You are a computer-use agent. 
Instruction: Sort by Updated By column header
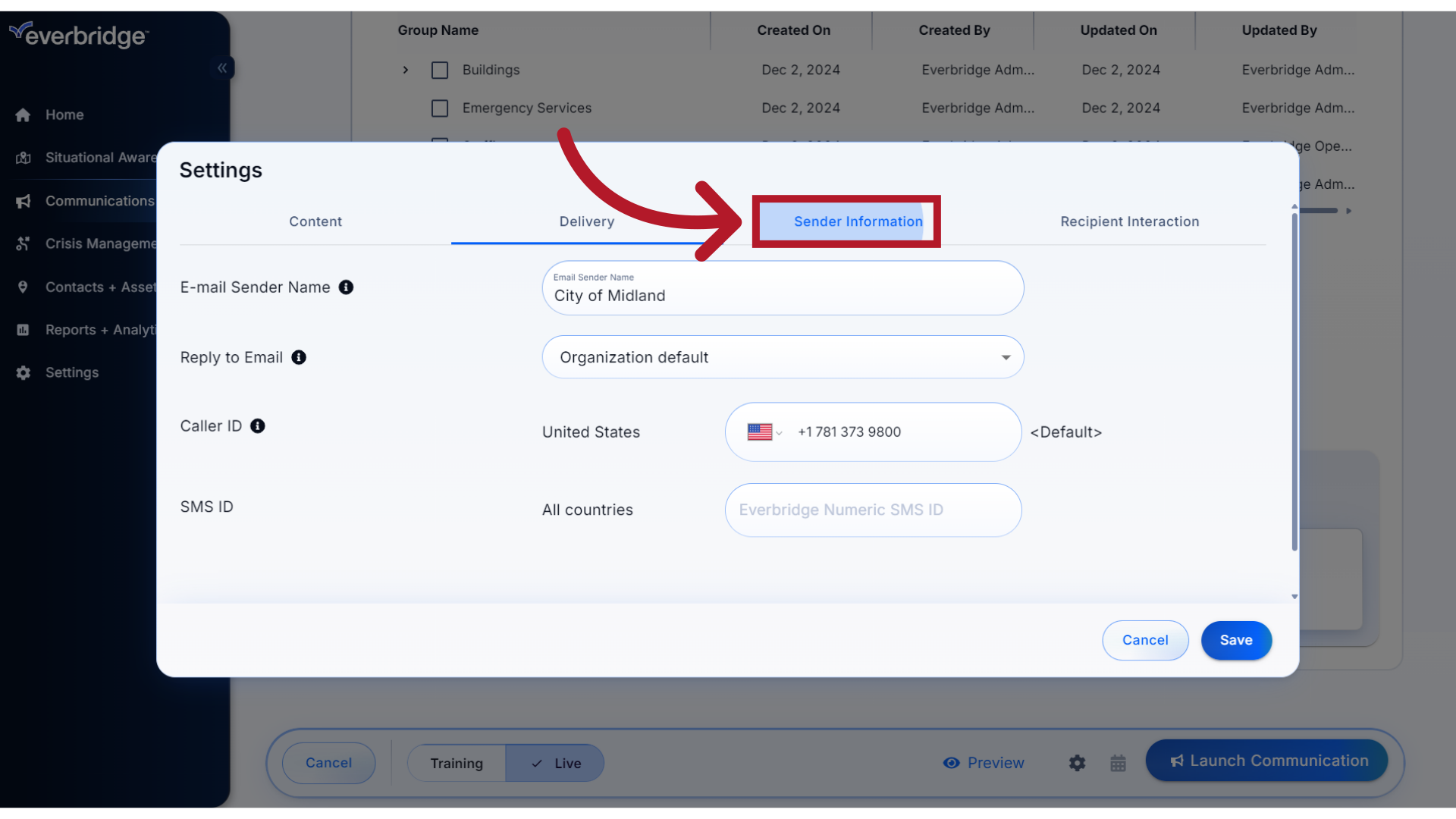pyautogui.click(x=1279, y=30)
